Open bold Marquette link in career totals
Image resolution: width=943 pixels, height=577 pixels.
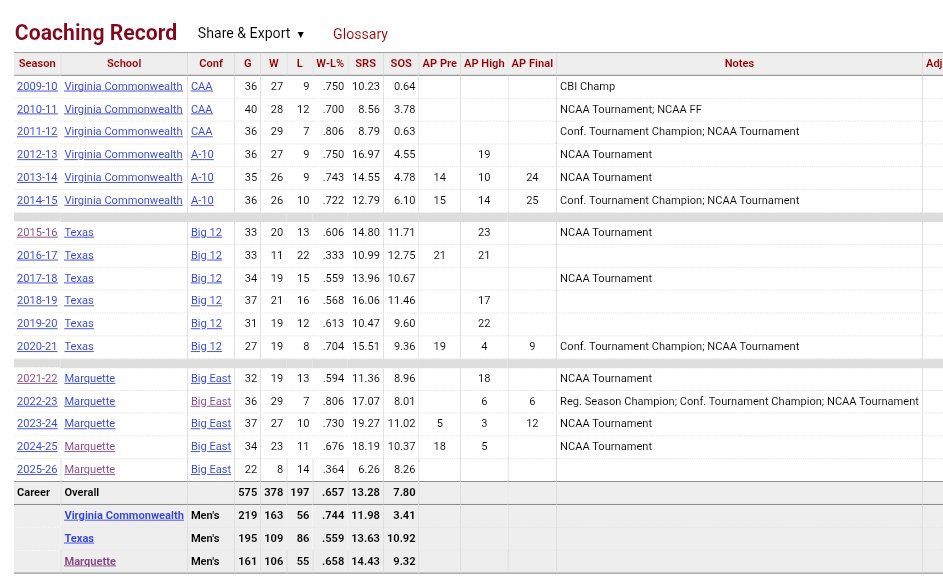[90, 561]
